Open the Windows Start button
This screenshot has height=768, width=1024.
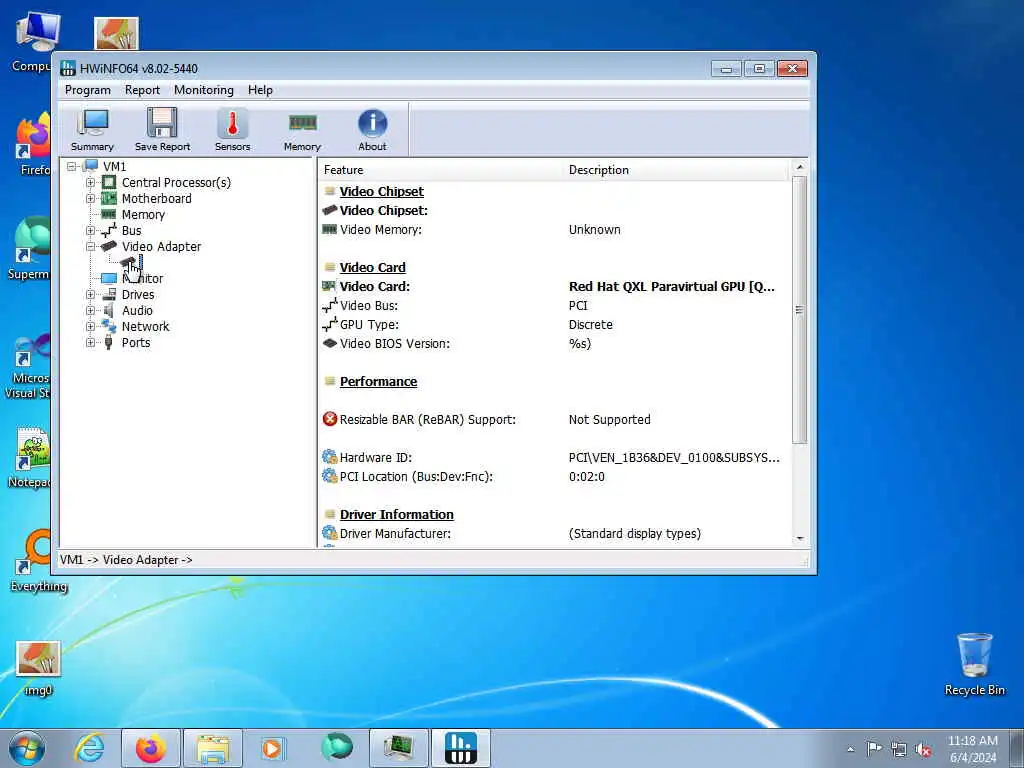tap(27, 748)
